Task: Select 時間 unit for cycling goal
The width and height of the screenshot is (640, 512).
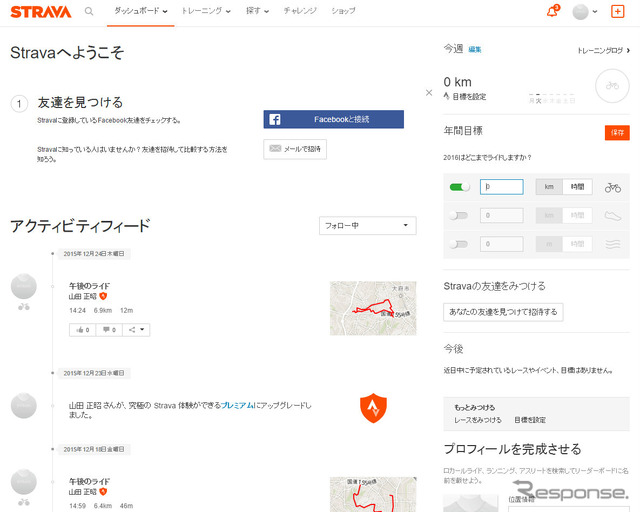Action: click(577, 187)
